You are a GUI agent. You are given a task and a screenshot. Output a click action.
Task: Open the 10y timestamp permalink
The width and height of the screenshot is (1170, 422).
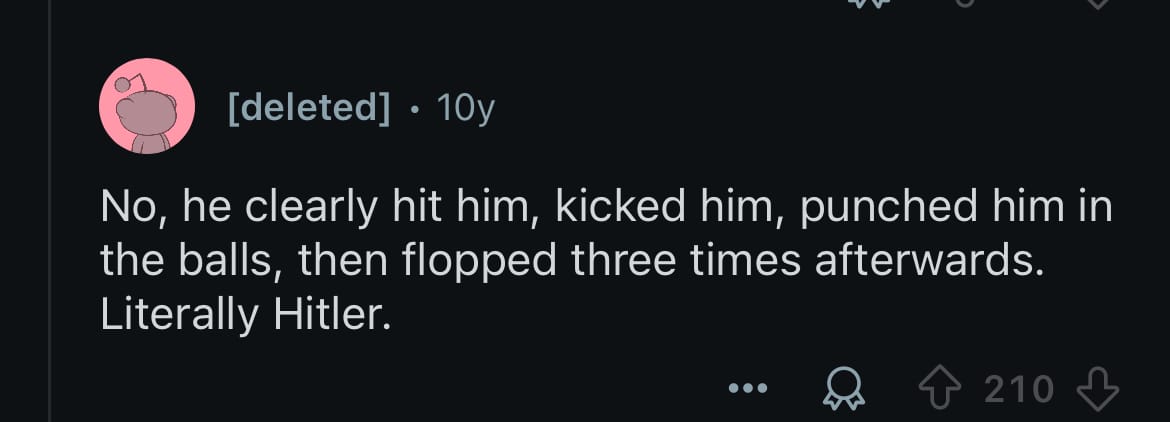[x=465, y=107]
